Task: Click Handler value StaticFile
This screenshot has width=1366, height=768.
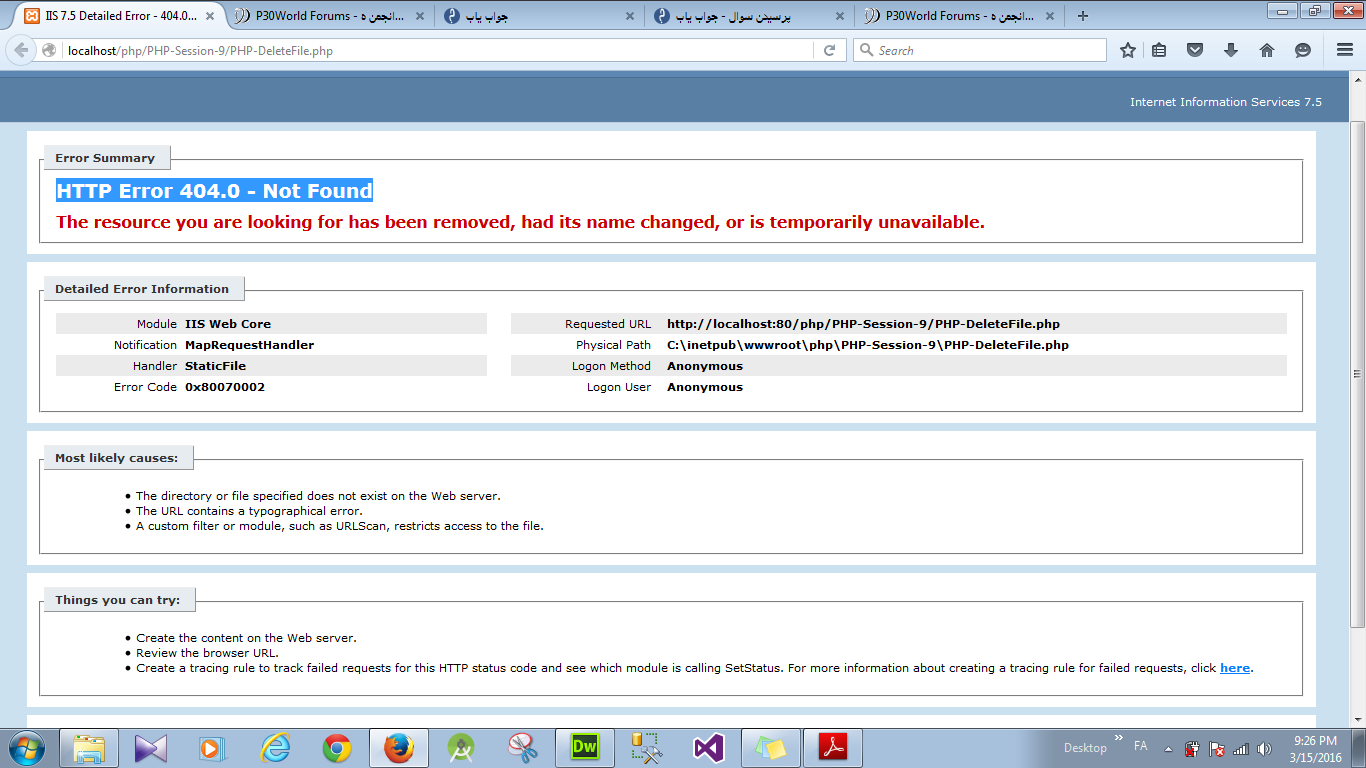Action: point(215,366)
